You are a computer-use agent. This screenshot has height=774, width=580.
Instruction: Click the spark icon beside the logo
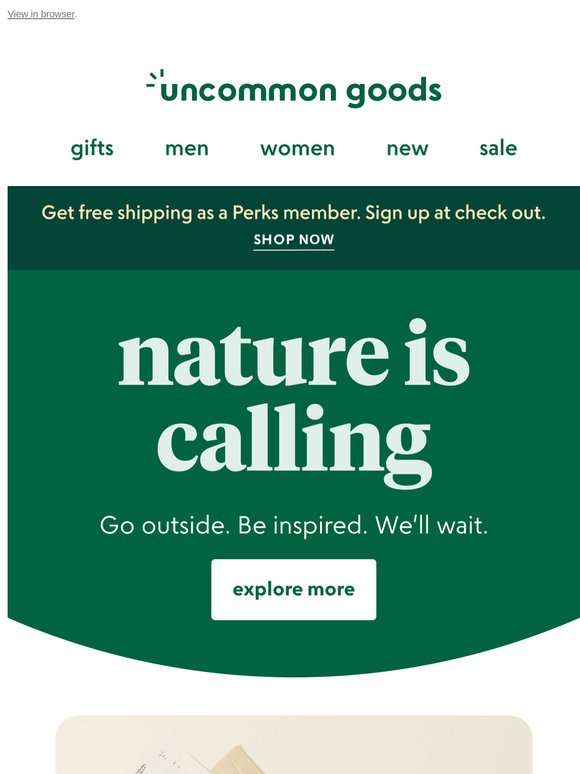point(155,78)
